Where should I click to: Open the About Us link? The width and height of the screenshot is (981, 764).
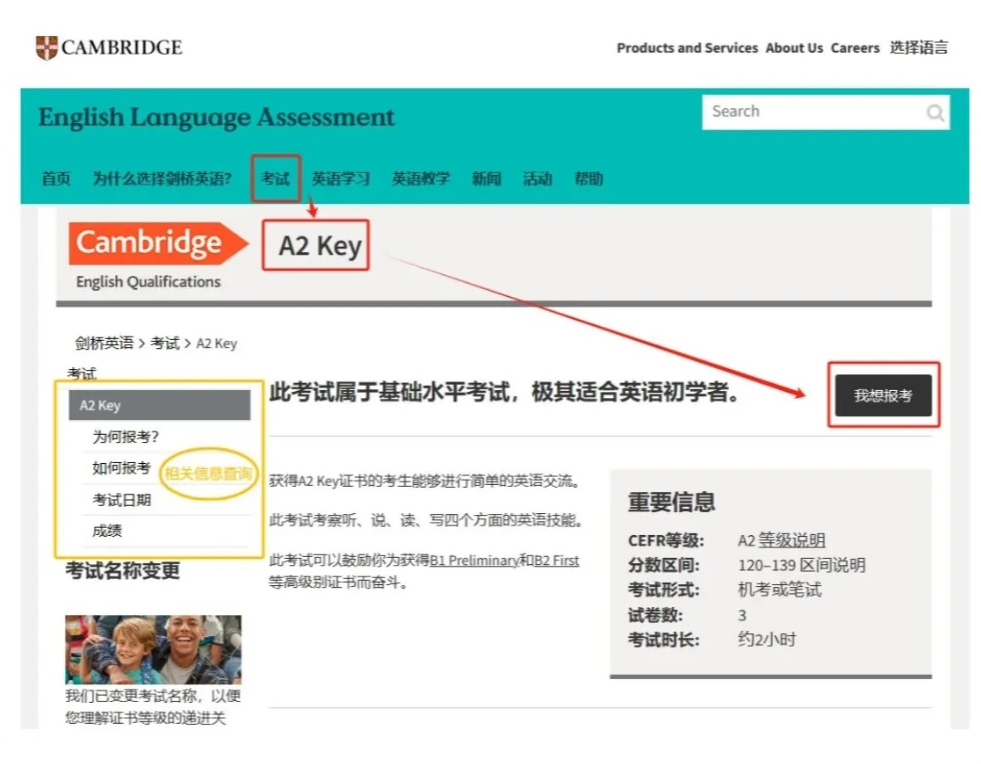[x=794, y=48]
